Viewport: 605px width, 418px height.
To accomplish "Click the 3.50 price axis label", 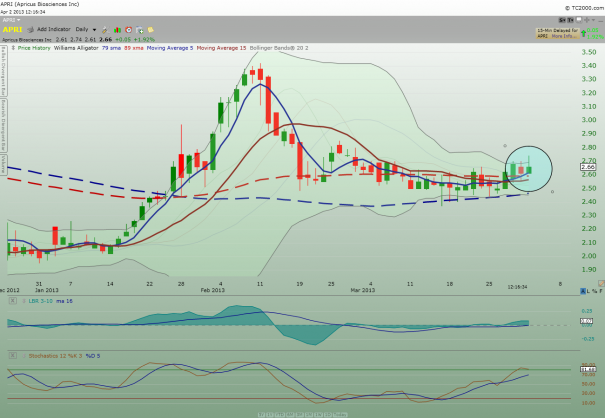I will coord(589,52).
